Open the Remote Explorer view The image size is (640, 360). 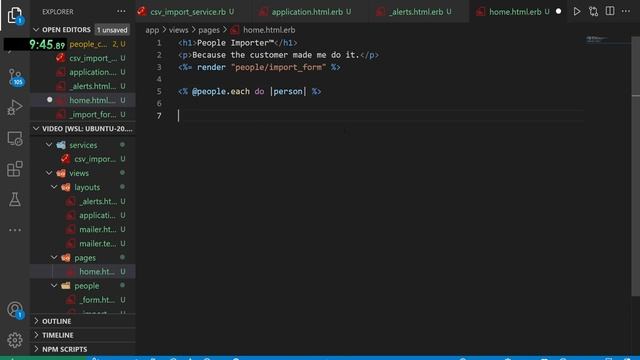(15, 138)
